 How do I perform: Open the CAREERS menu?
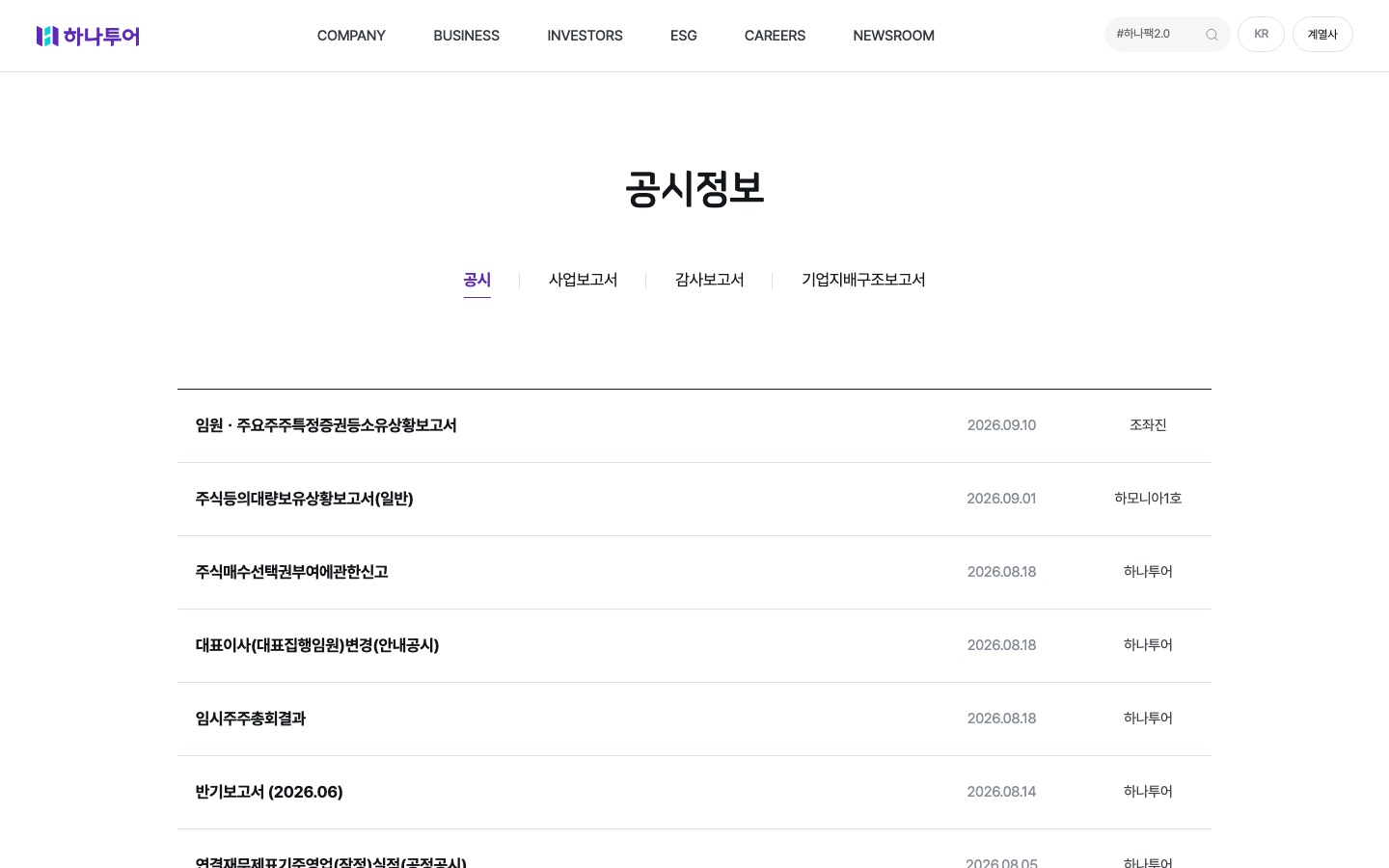[775, 36]
